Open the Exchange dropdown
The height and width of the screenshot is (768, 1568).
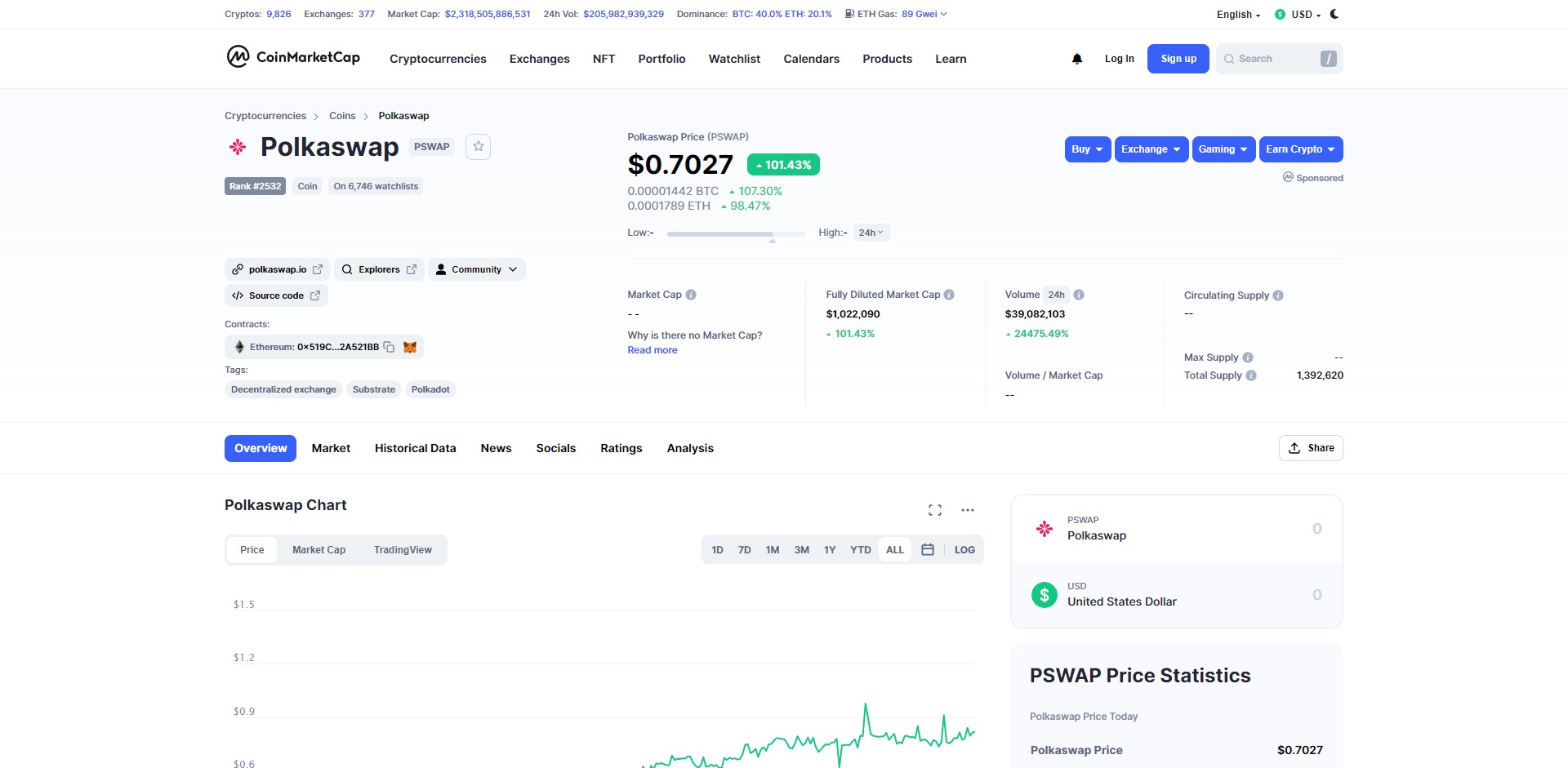[1151, 149]
